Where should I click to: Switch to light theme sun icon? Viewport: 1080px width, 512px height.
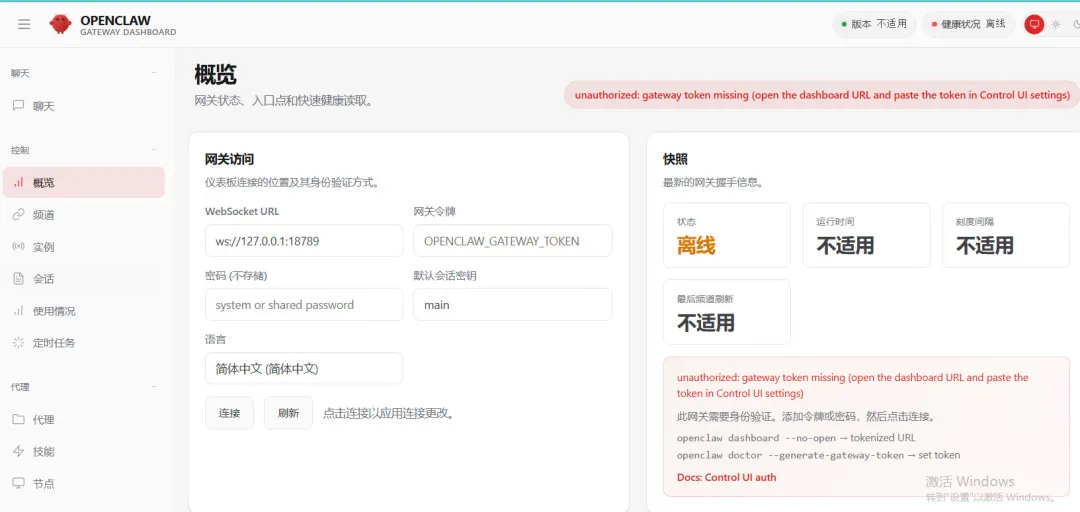click(x=1056, y=24)
